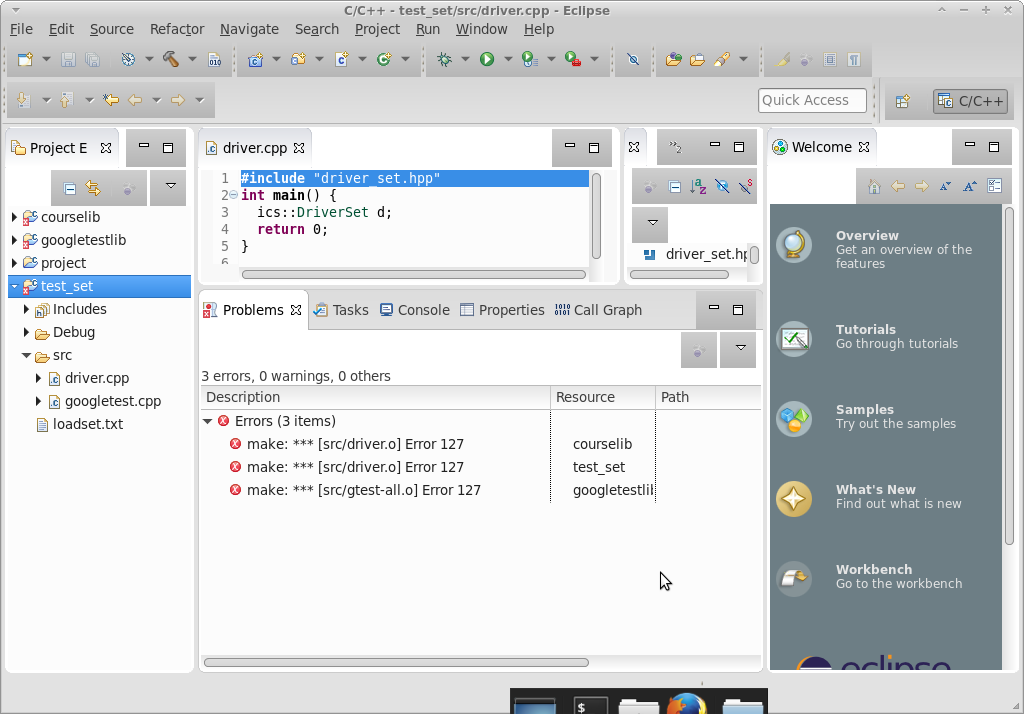Click the Last Edit Location arrow icon
Screen dimensions: 1024x714
(111, 100)
